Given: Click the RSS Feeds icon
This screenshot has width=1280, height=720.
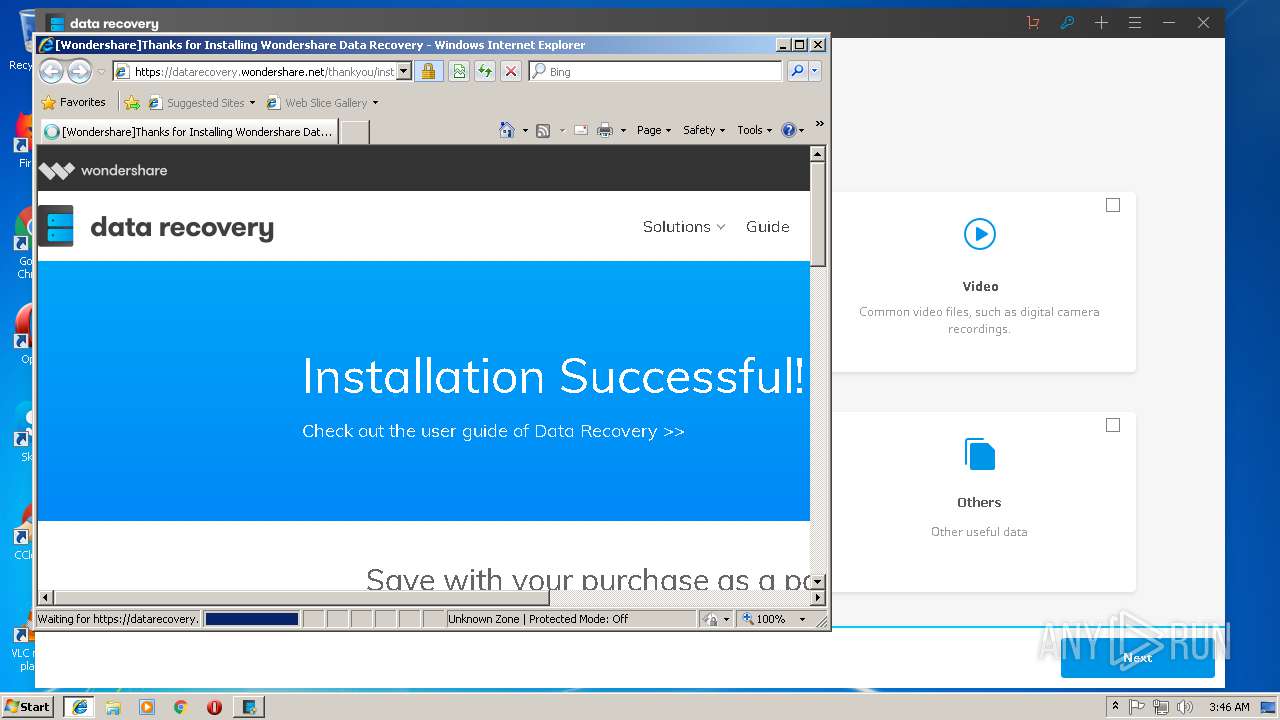Looking at the screenshot, I should pyautogui.click(x=543, y=130).
